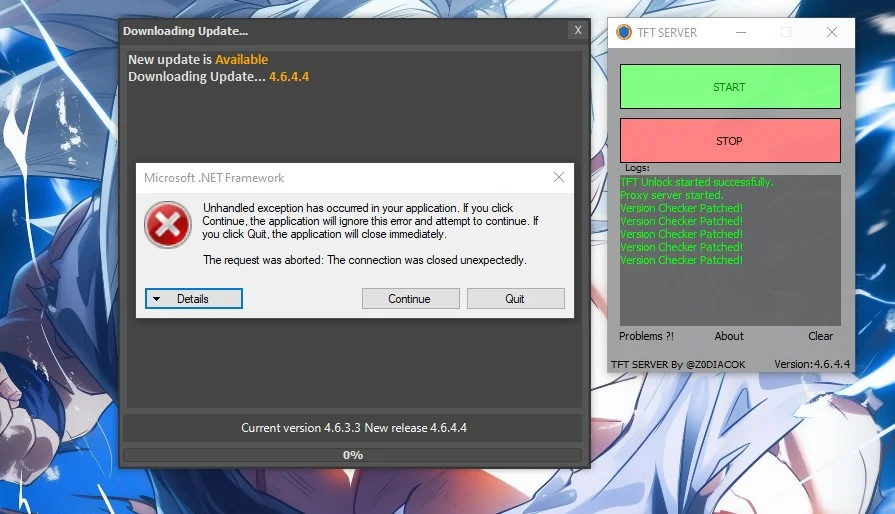Open the Problems ?! link in TFT SERVER
Viewport: 895px width, 514px height.
point(646,336)
